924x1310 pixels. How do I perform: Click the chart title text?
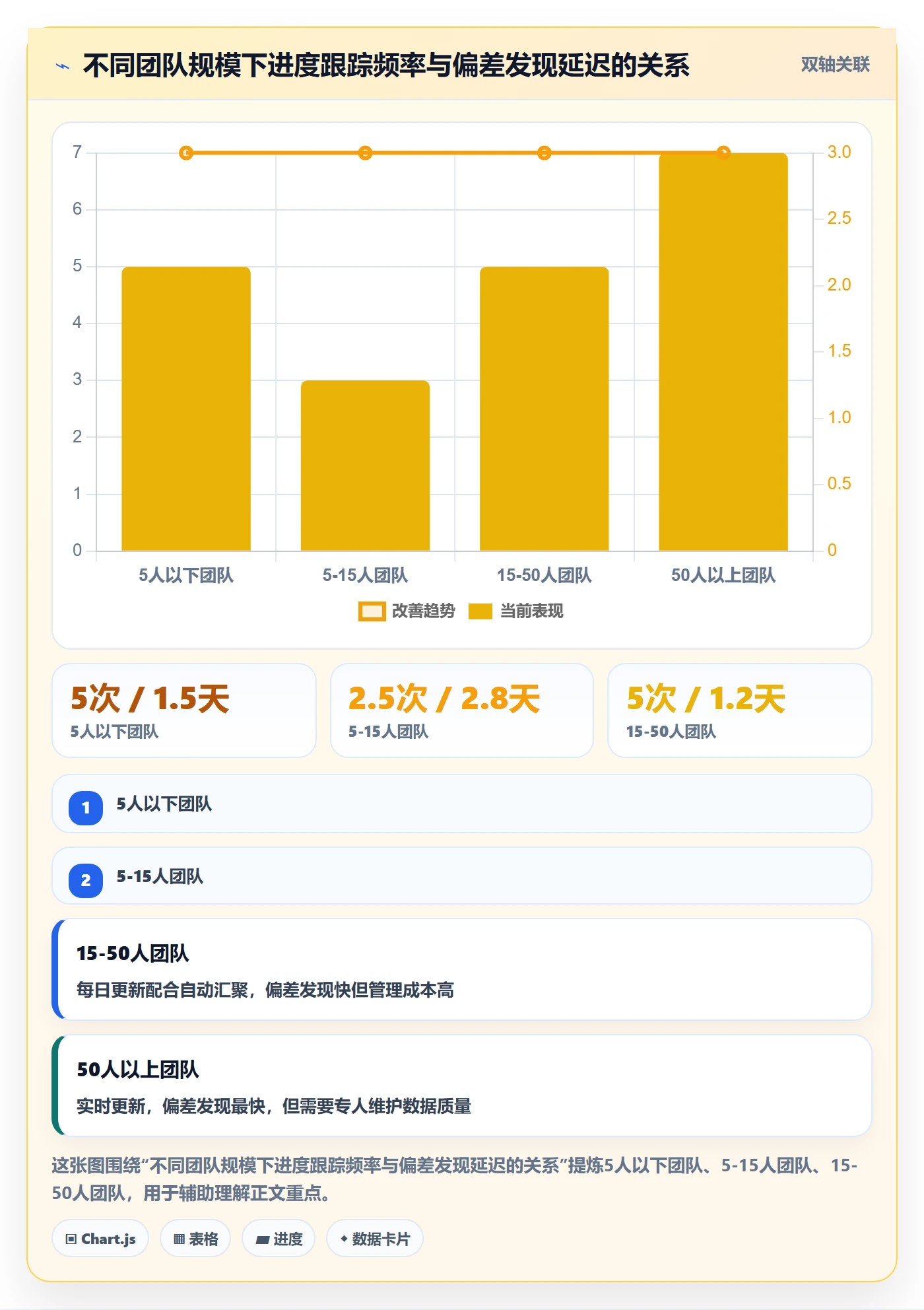pyautogui.click(x=386, y=65)
